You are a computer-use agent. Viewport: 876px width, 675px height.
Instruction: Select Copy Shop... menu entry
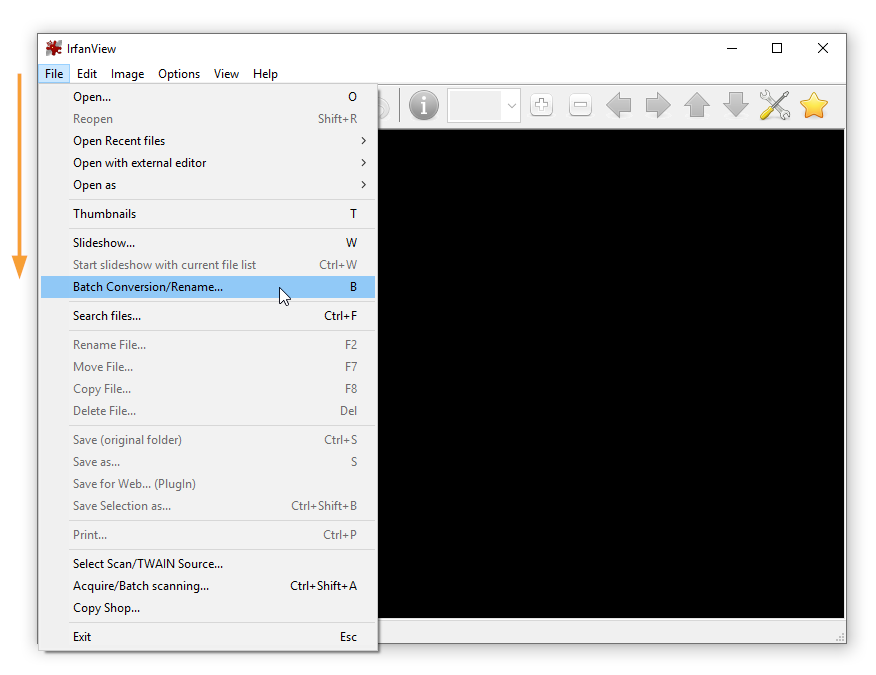208,608
